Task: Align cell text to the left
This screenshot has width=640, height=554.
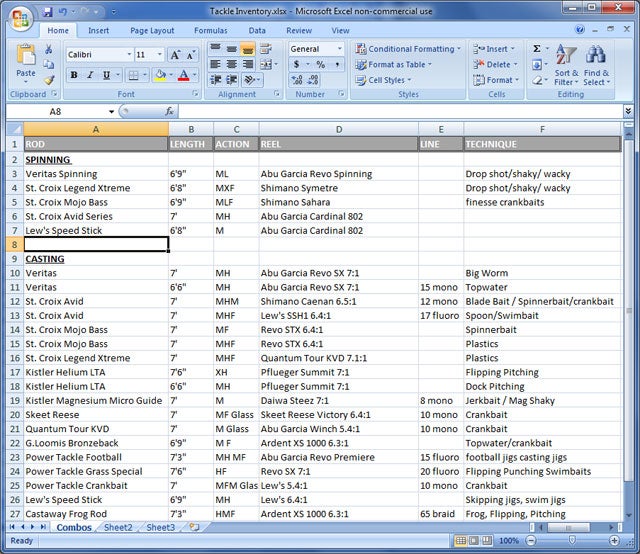Action: pyautogui.click(x=216, y=65)
